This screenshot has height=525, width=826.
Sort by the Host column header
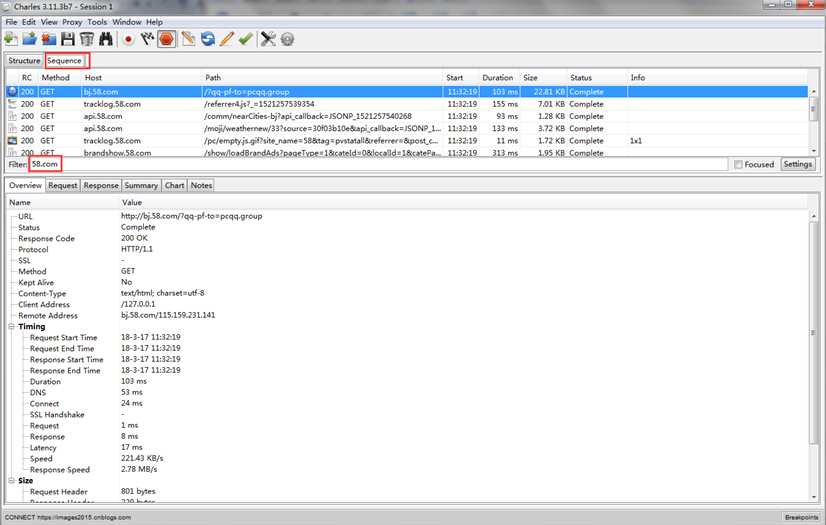(142, 77)
